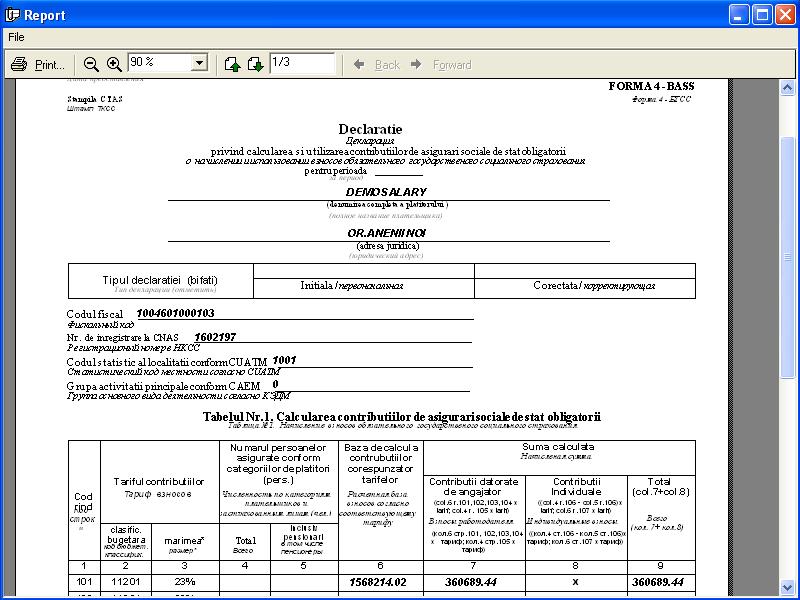800x600 pixels.
Task: Expand the zoom percentage dropdown arrow
Action: click(198, 63)
